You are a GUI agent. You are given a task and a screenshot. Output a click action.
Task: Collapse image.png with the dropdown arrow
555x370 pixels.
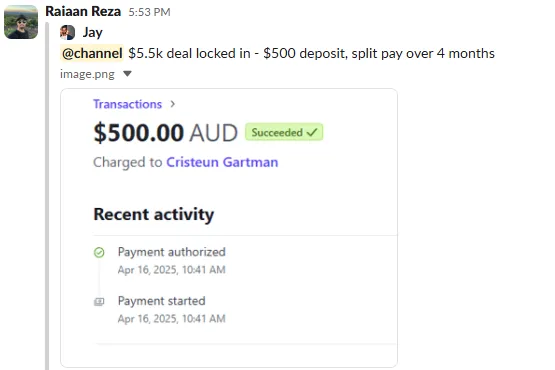(127, 74)
